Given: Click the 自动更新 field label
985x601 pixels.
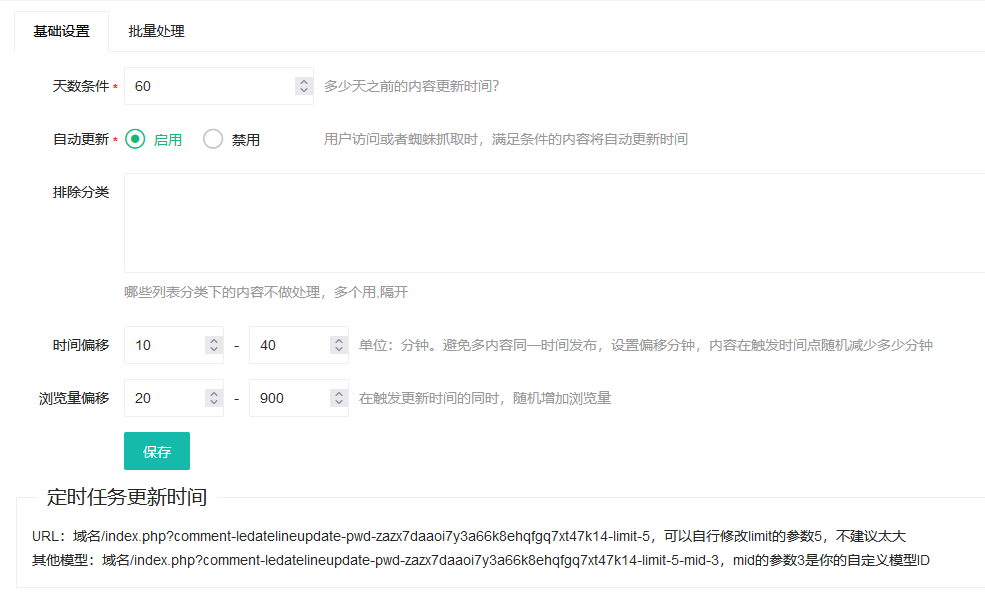Looking at the screenshot, I should click(81, 139).
